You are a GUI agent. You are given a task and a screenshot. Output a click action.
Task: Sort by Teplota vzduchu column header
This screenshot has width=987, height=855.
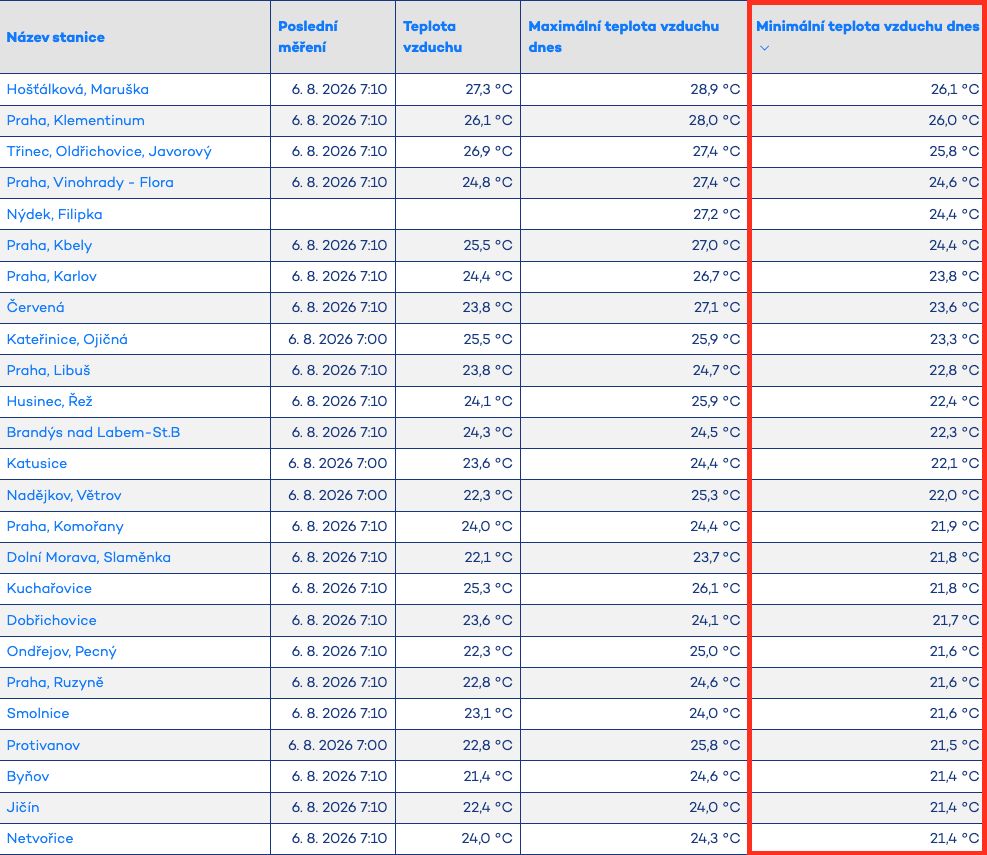point(432,37)
